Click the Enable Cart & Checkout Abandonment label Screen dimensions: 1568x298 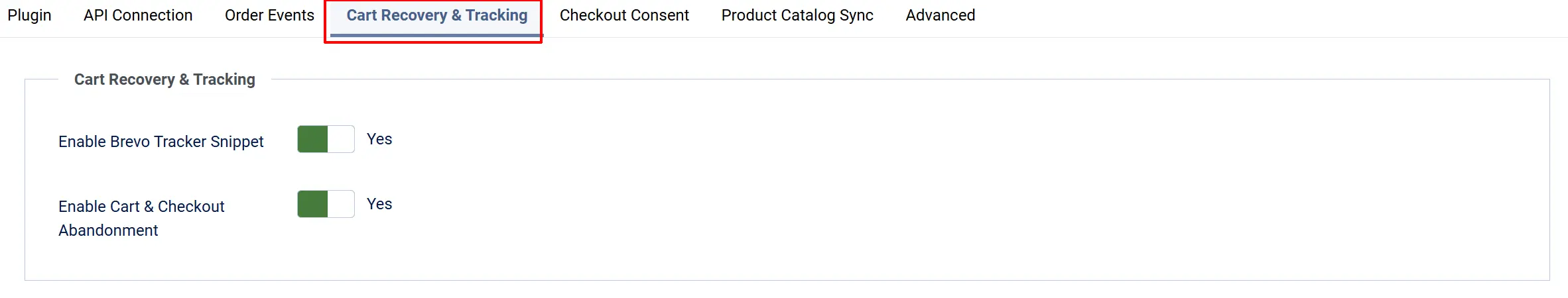(141, 218)
